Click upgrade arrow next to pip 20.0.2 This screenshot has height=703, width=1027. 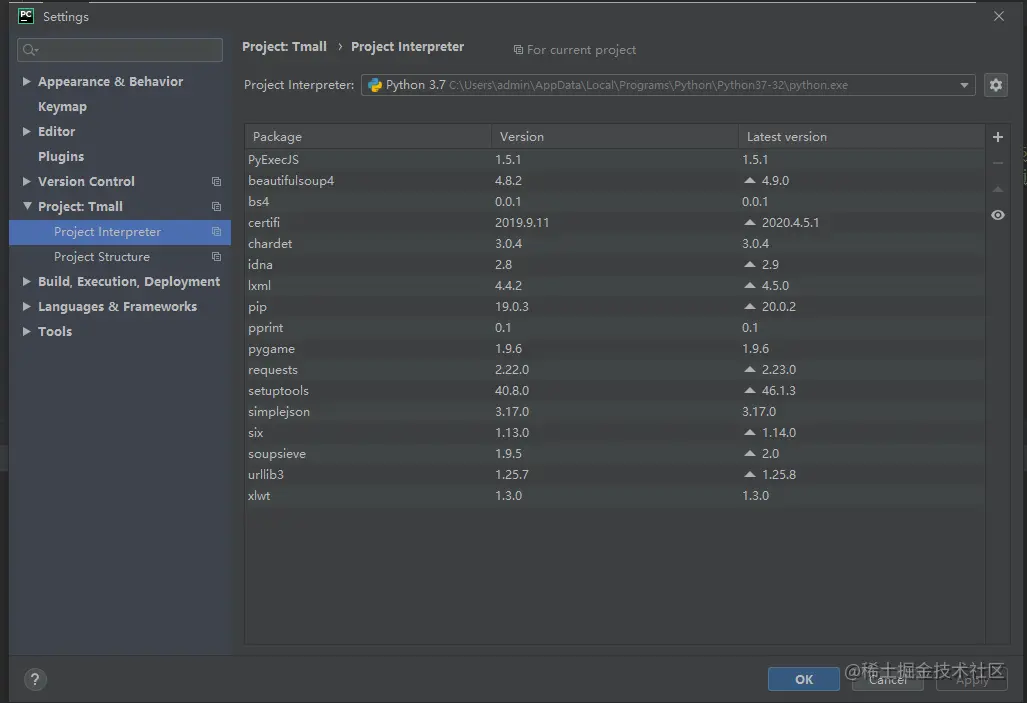(750, 307)
